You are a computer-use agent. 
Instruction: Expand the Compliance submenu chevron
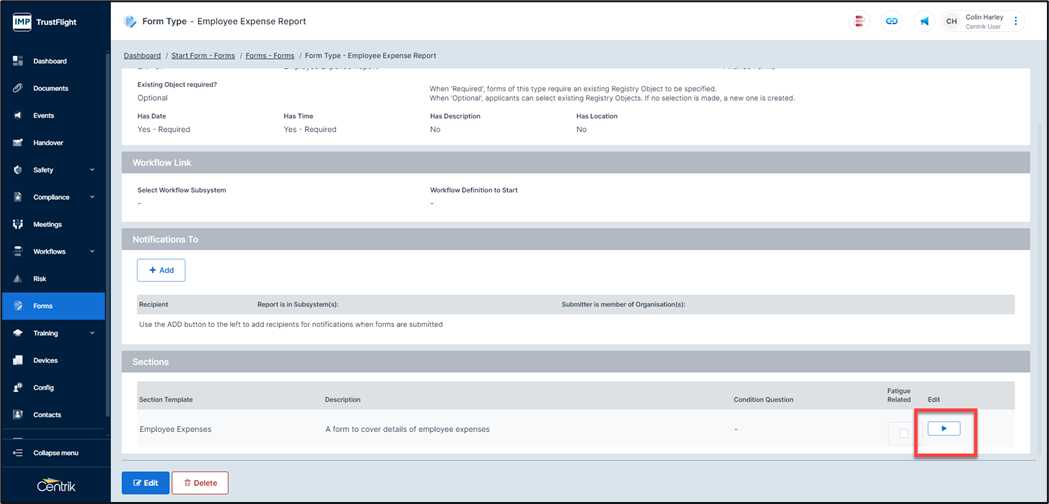[92, 197]
